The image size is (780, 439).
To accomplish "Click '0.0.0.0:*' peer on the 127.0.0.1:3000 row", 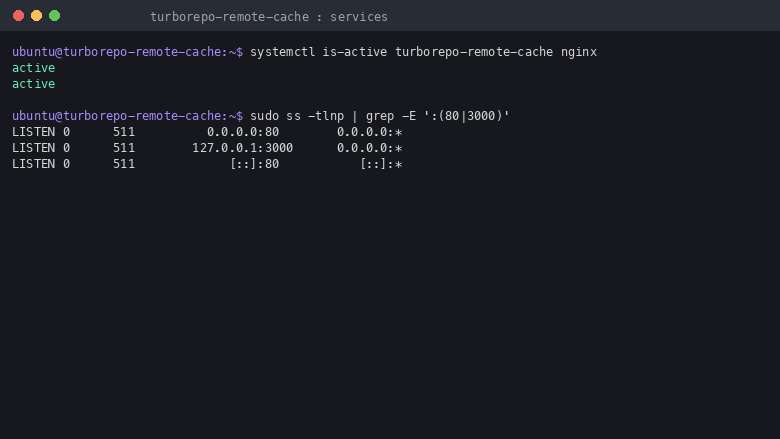I will [x=370, y=148].
